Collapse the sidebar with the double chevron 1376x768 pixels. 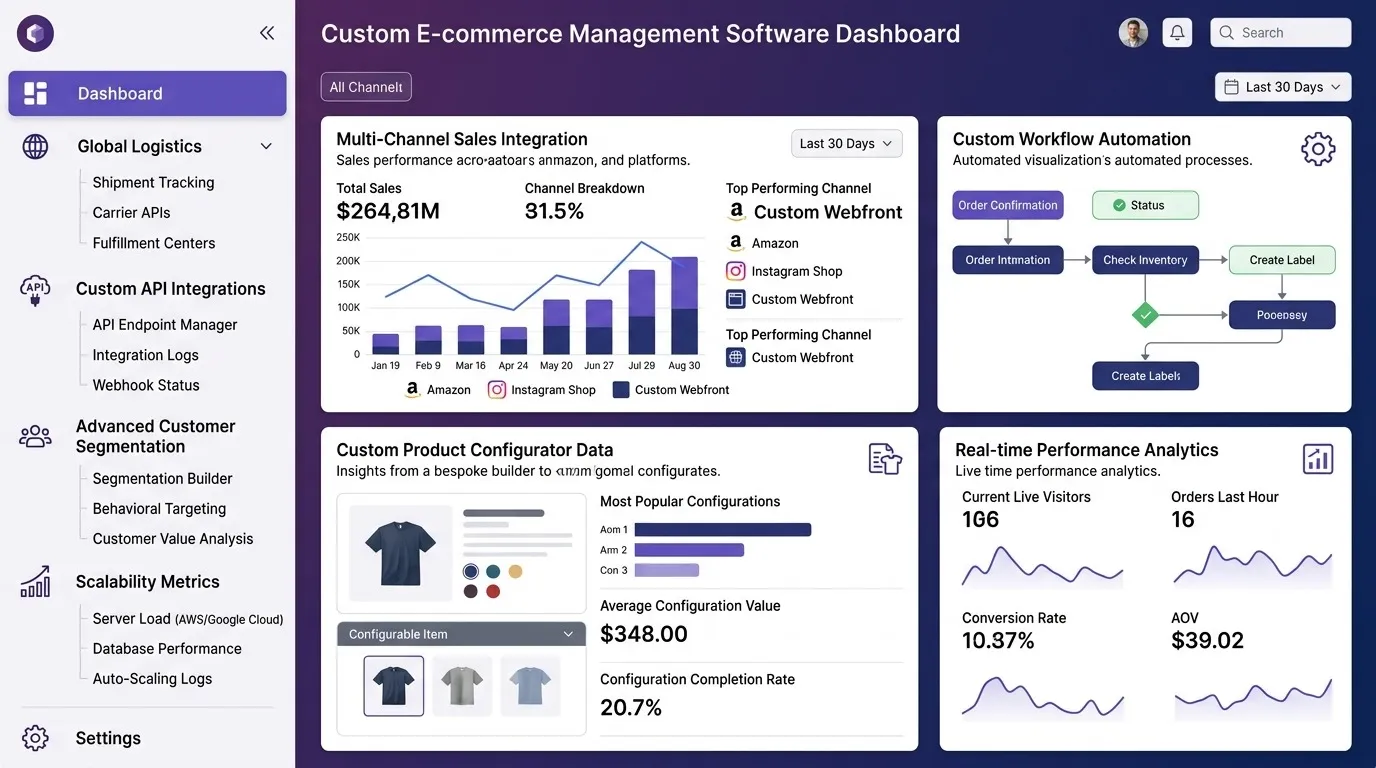click(x=267, y=33)
